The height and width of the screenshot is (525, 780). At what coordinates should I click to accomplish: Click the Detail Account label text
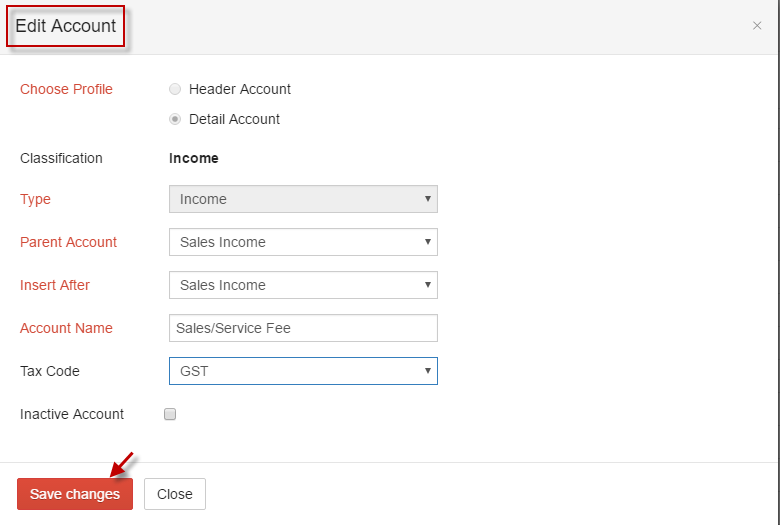(234, 119)
